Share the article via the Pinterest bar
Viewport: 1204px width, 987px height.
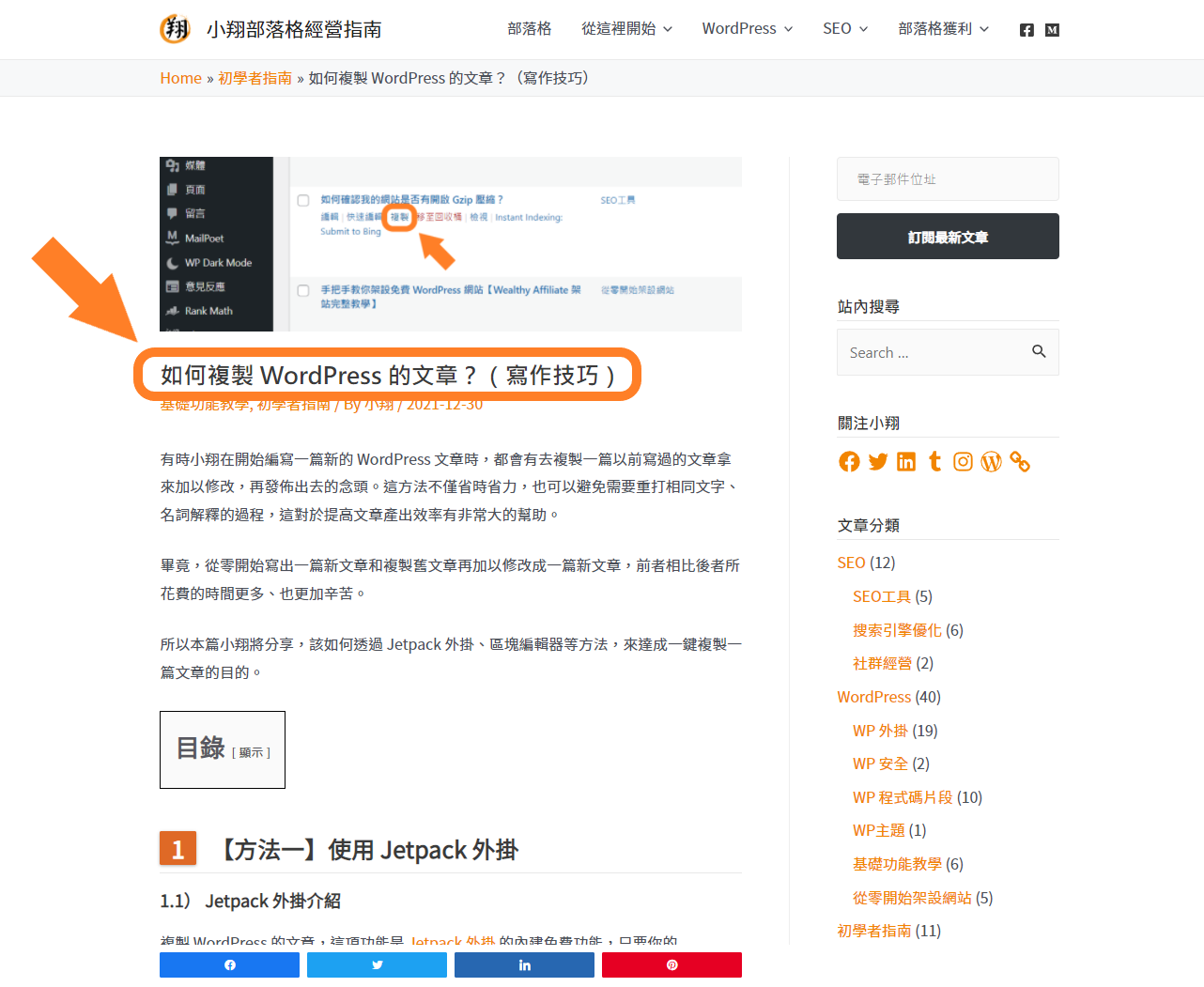[x=671, y=964]
